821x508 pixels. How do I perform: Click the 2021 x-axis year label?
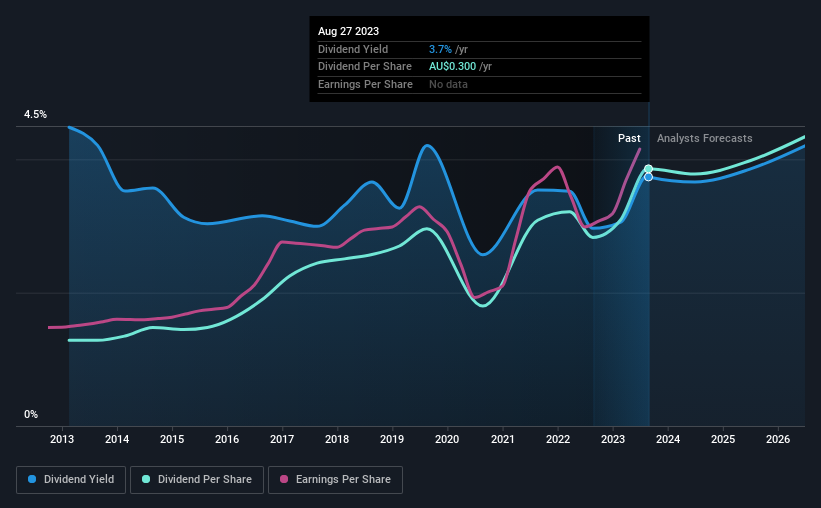pyautogui.click(x=502, y=439)
